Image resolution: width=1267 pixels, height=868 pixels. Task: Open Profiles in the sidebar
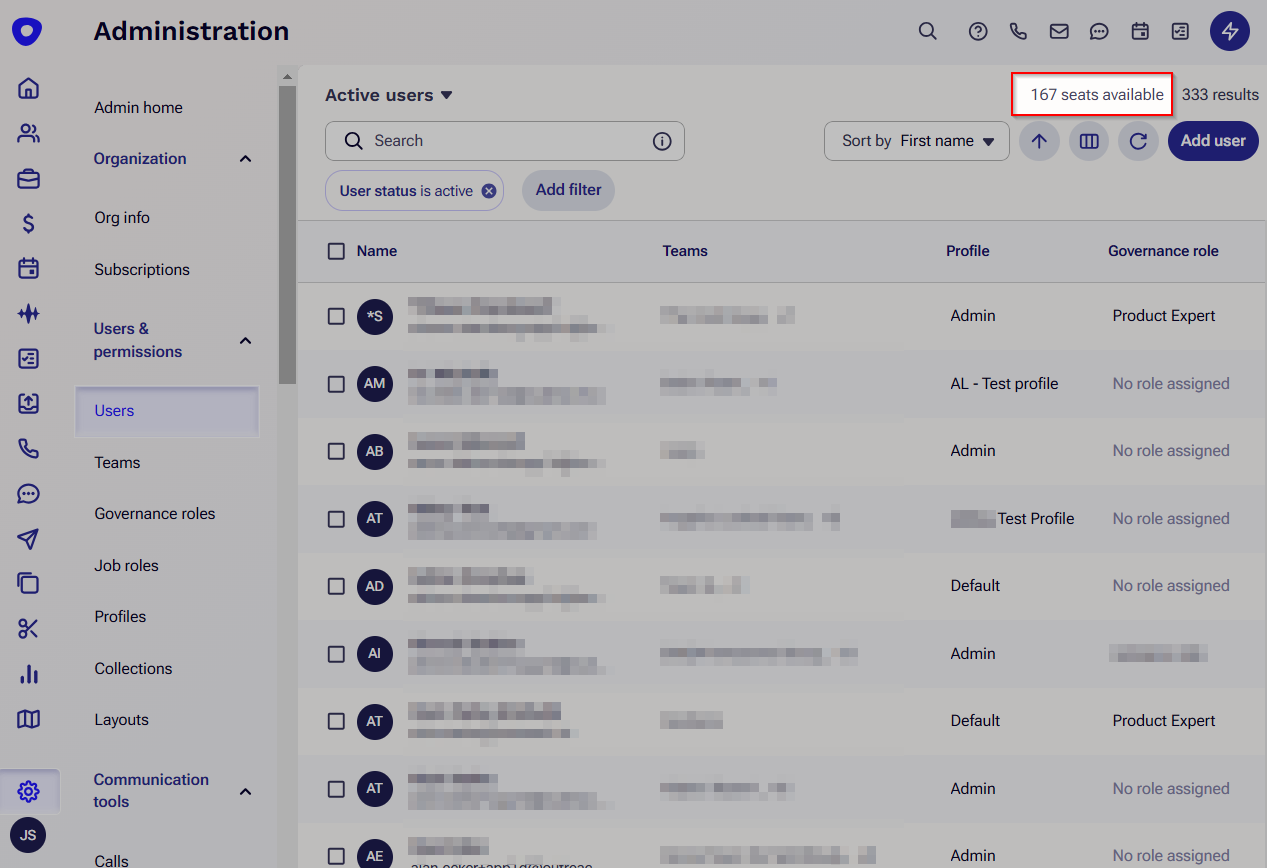click(x=120, y=617)
